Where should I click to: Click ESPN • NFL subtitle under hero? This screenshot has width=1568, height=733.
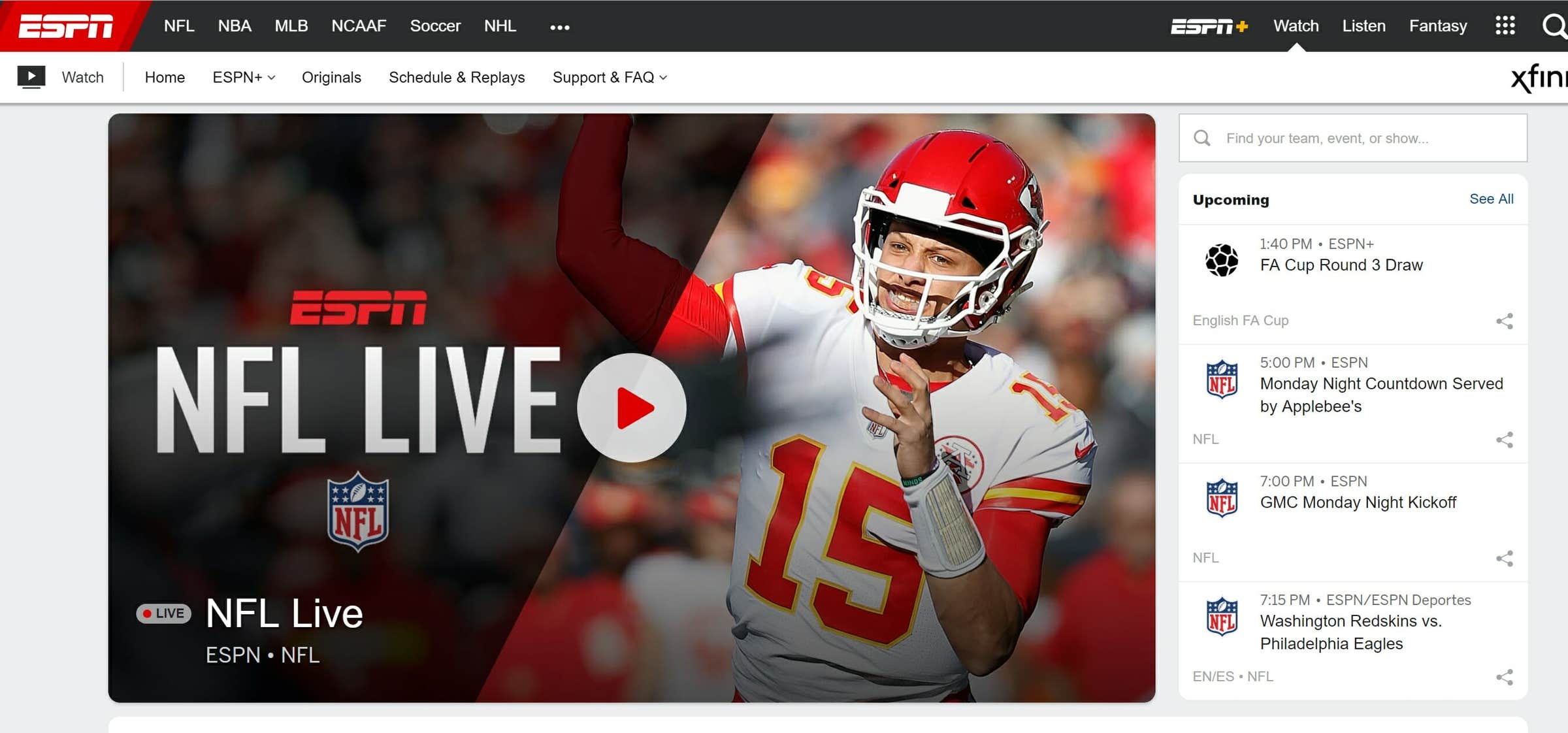tap(263, 655)
